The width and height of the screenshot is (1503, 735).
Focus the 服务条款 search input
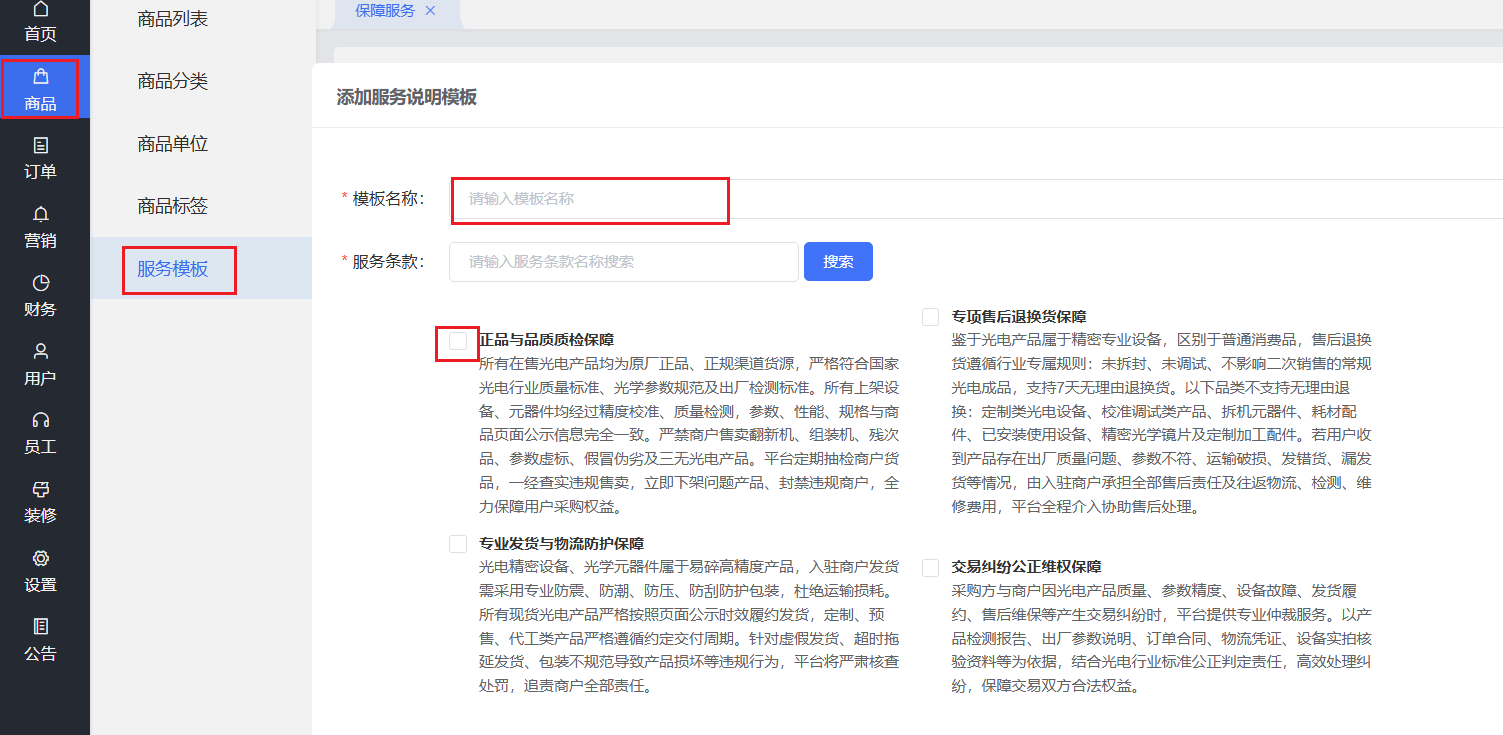click(624, 262)
